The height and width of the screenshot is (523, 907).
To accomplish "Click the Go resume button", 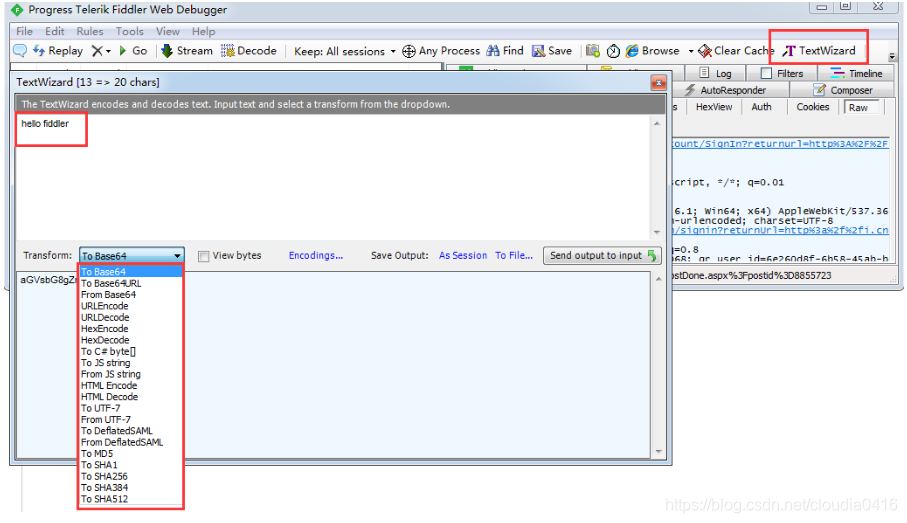I will pos(133,51).
